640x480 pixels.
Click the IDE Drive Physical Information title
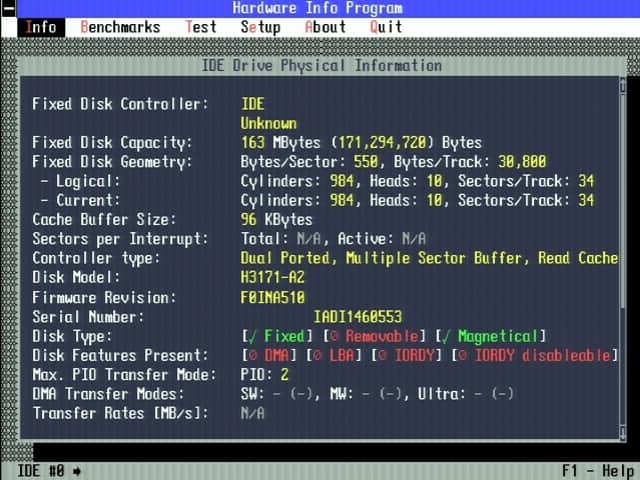(x=322, y=66)
